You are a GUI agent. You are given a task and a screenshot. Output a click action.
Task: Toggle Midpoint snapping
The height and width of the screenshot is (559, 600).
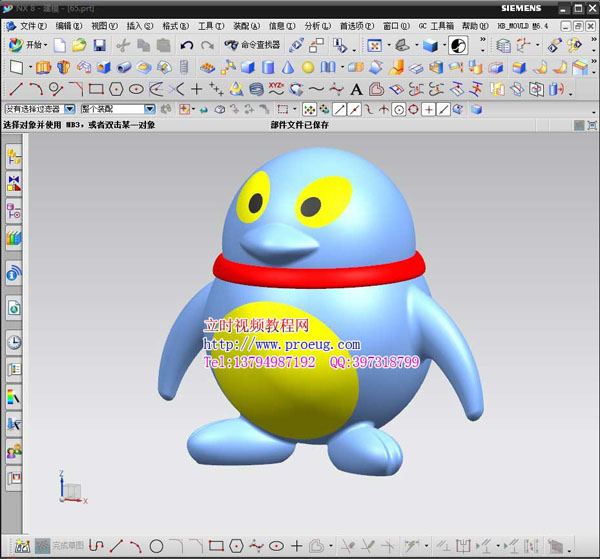click(354, 110)
